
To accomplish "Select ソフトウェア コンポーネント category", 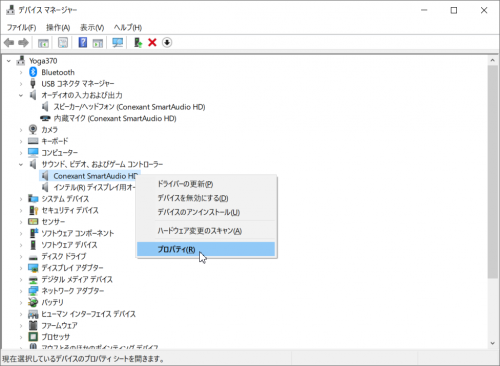I will pos(78,233).
